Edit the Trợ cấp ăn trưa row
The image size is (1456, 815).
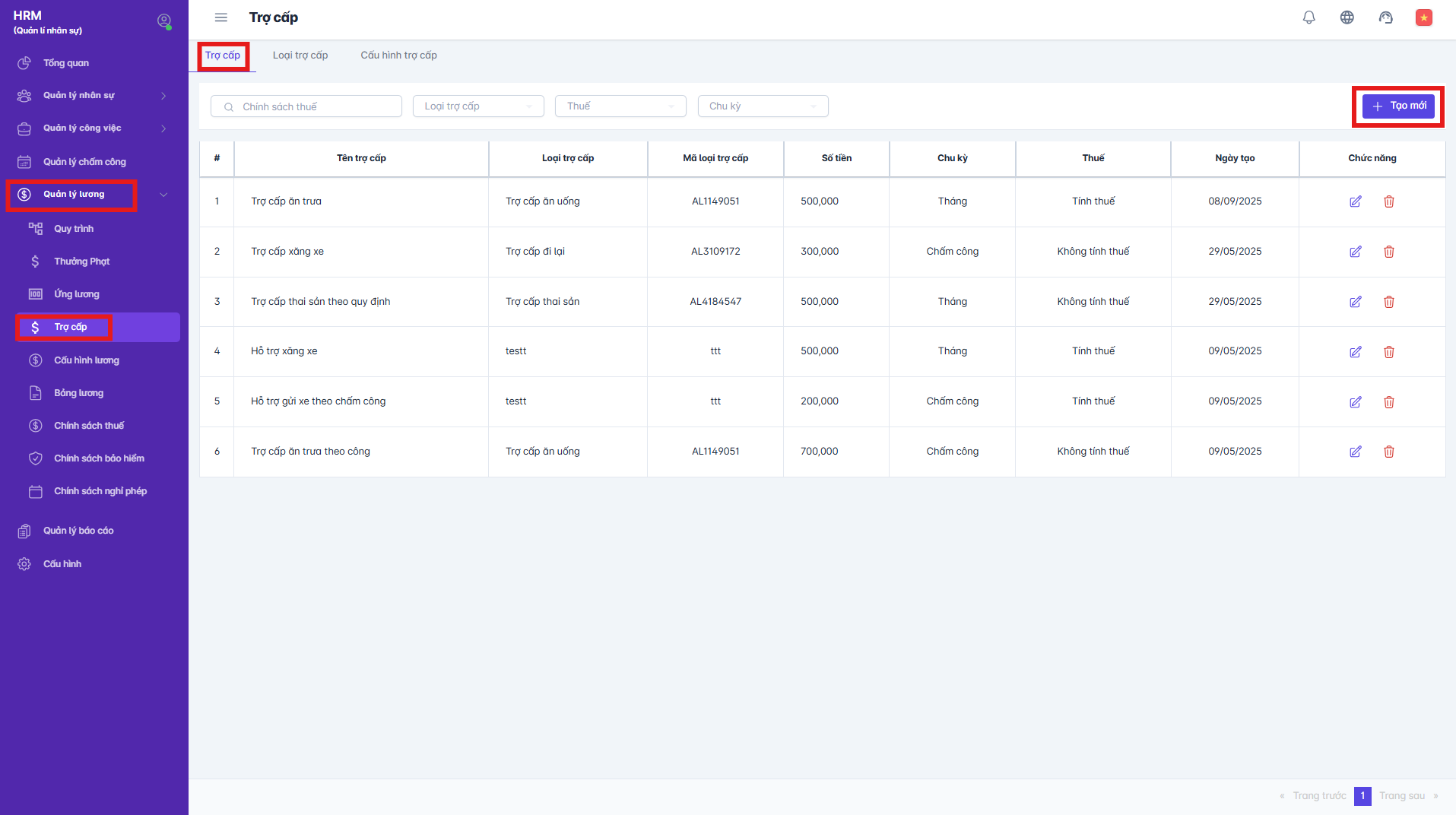click(1355, 201)
